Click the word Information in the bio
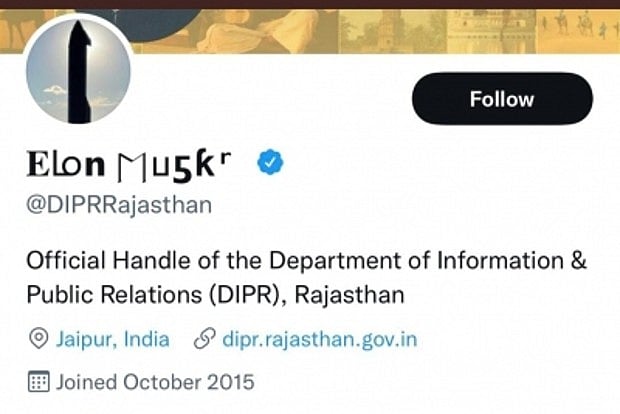The height and width of the screenshot is (414, 620). coord(497,262)
